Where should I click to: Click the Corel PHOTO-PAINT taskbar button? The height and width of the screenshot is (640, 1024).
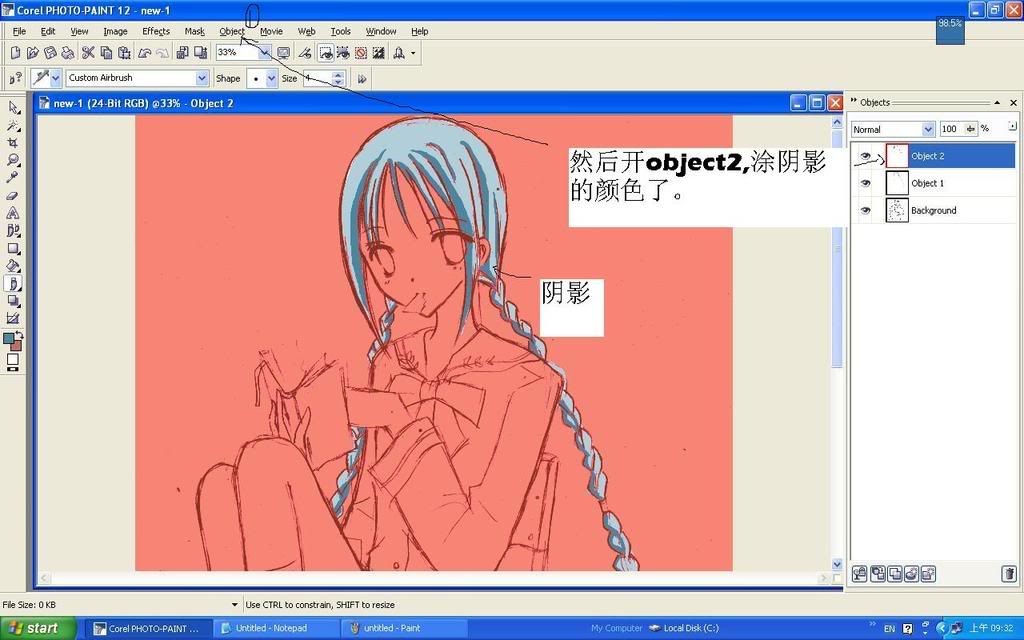[150, 628]
